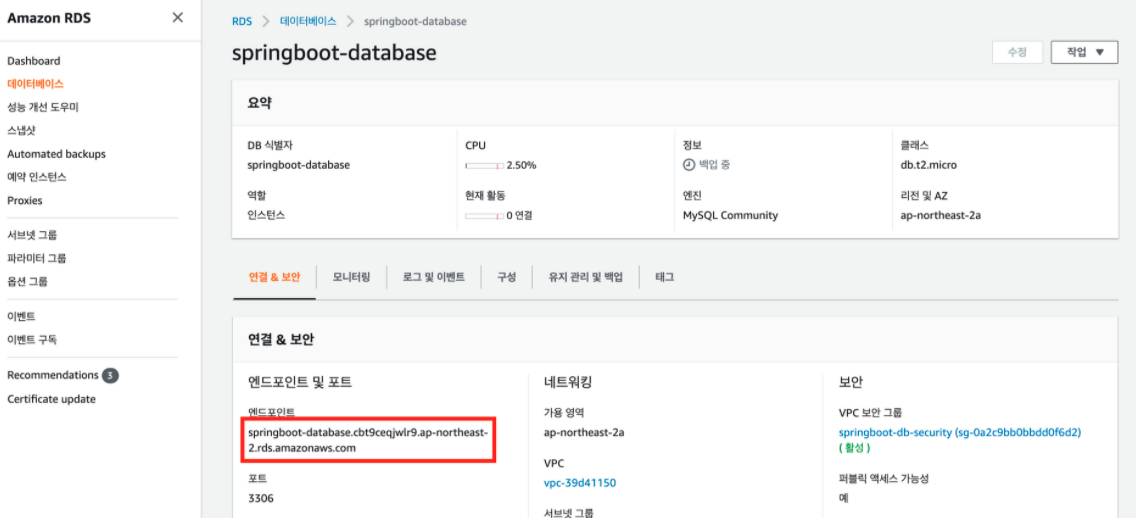The width and height of the screenshot is (1136, 518).
Task: Open 서브넷 그룹 in sidebar
Action: 32,235
